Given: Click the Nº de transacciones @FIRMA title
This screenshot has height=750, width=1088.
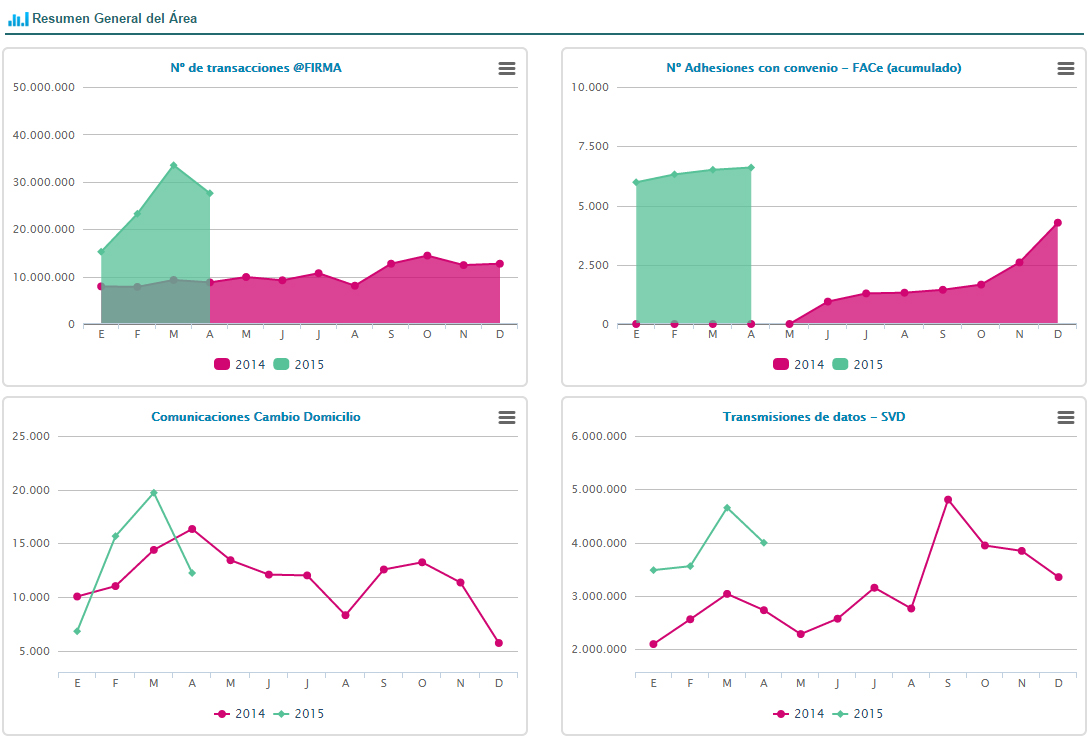Looking at the screenshot, I should point(256,68).
